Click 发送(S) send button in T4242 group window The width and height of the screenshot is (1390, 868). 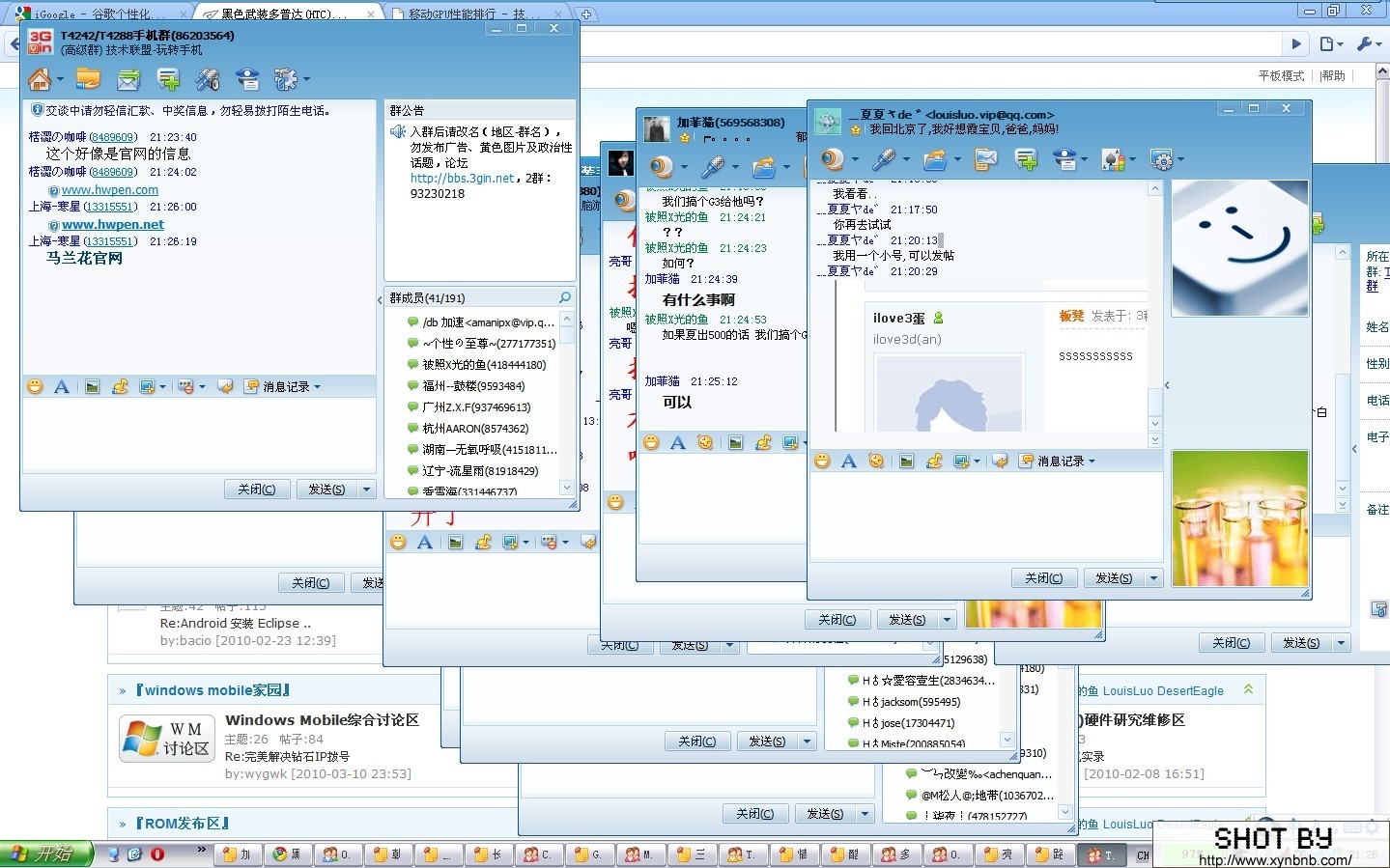coord(326,490)
